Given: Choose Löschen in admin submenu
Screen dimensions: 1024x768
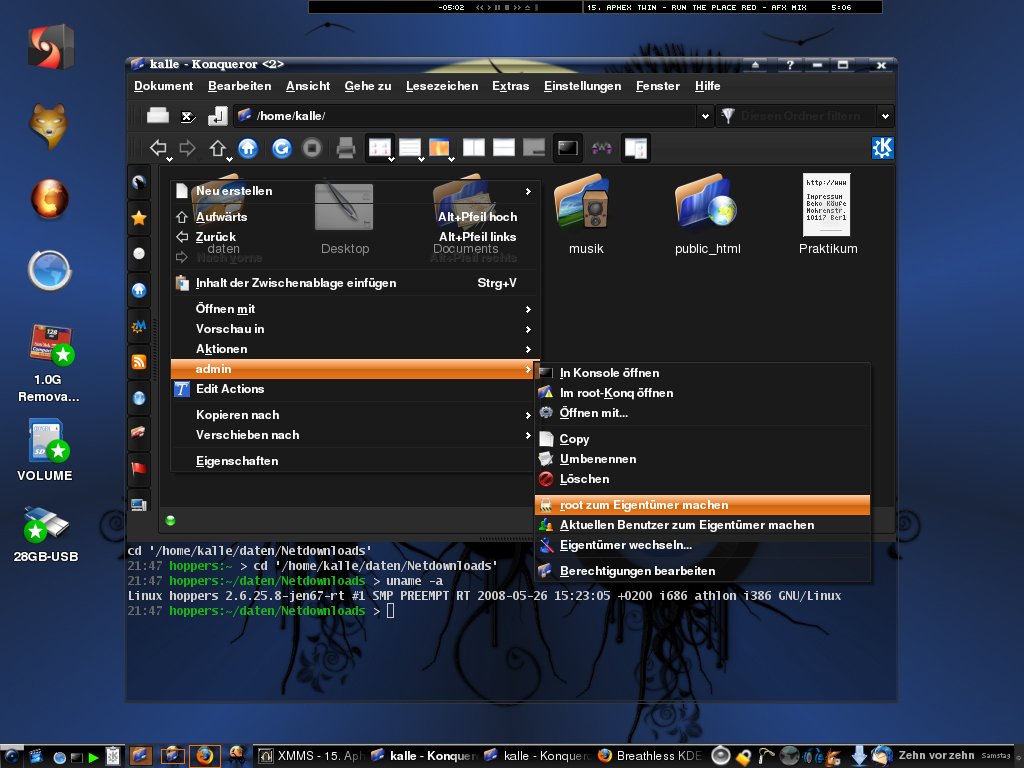Looking at the screenshot, I should (x=703, y=479).
